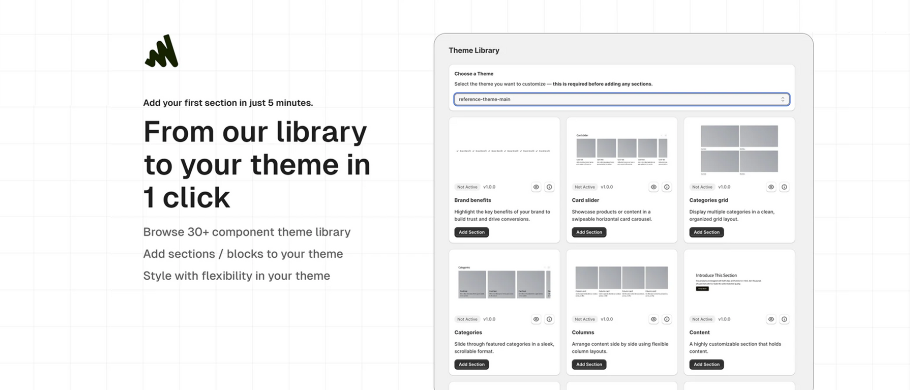910x390 pixels.
Task: Click Not Active badge on Brand benefits
Action: pyautogui.click(x=467, y=187)
